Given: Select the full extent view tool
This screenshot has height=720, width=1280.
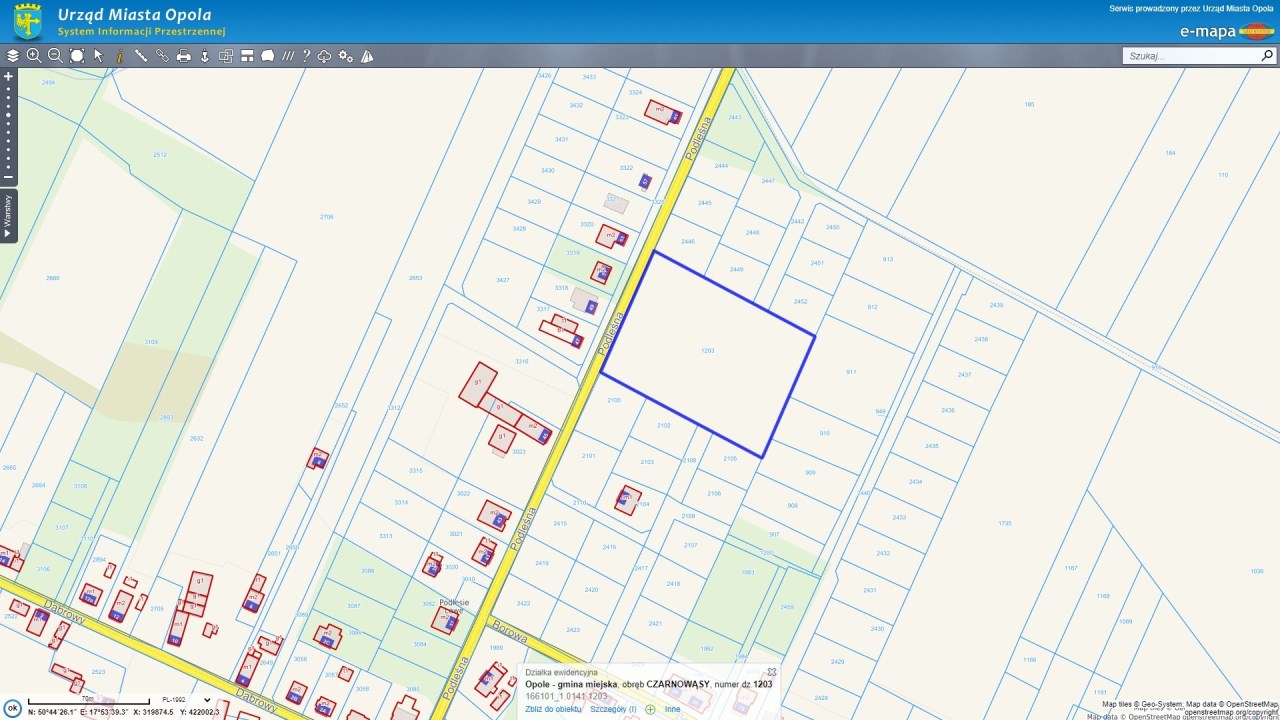Looking at the screenshot, I should pyautogui.click(x=77, y=56).
